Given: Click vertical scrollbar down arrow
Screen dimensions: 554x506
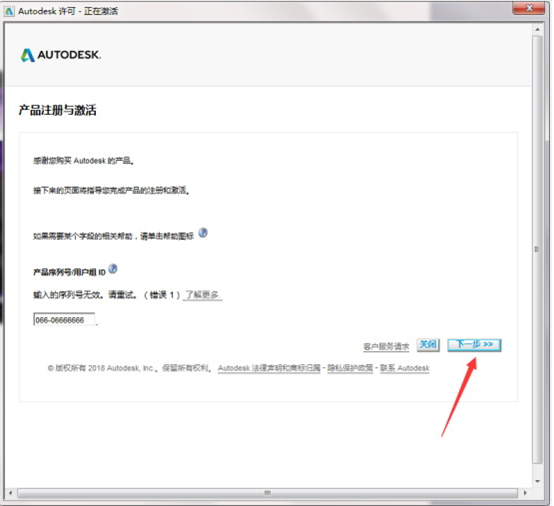Looking at the screenshot, I should (x=537, y=481).
